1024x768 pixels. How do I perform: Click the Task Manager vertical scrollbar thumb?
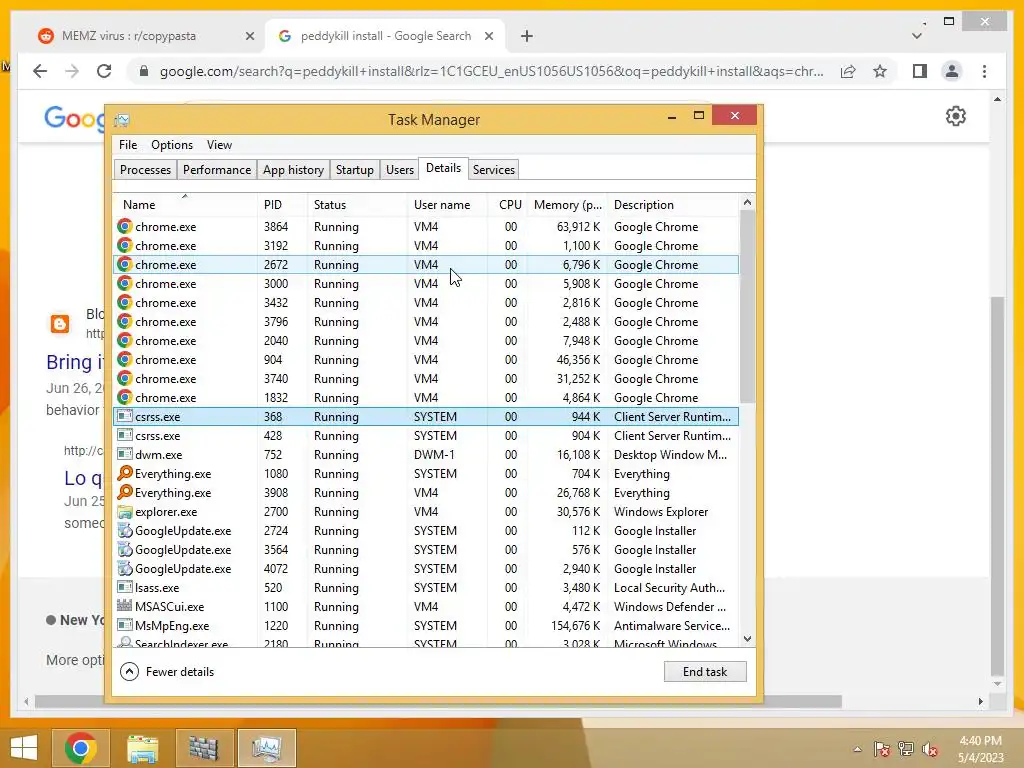pos(748,307)
